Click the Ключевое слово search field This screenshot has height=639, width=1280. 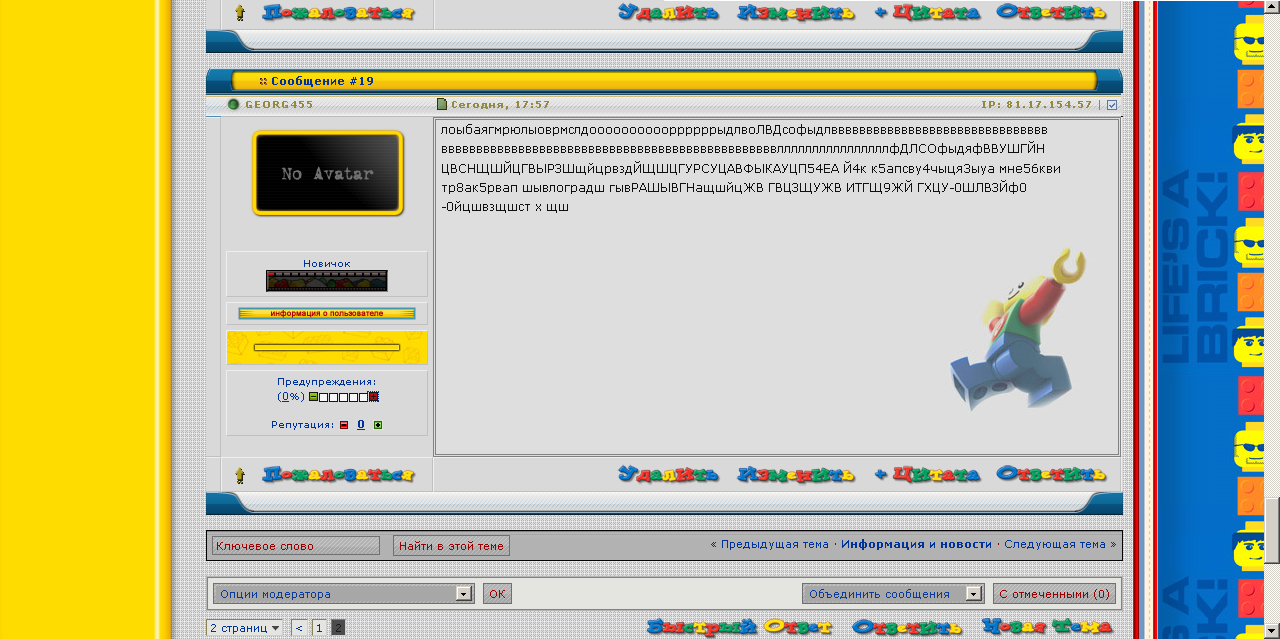click(x=296, y=546)
